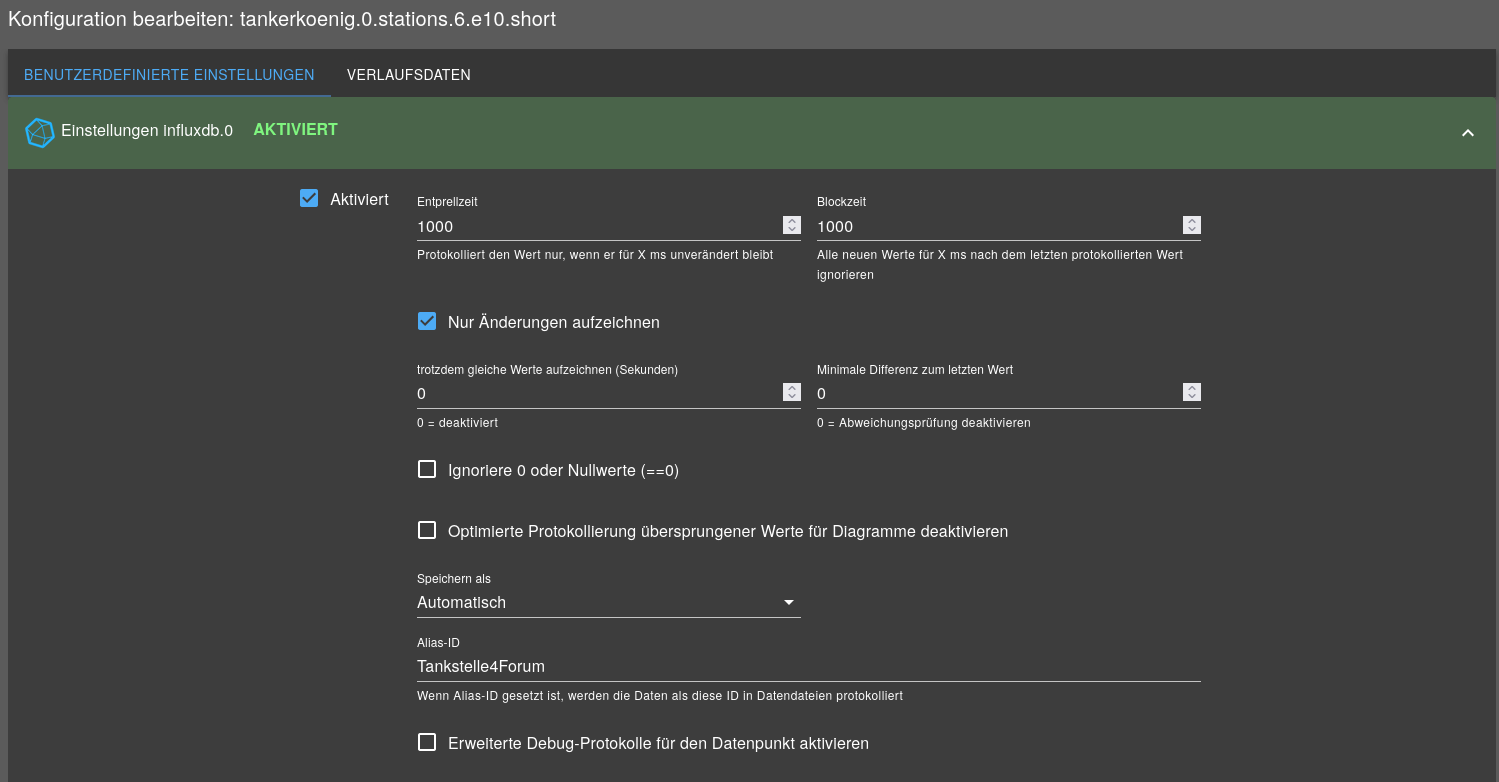Click spinner of gleiche Werte aufzeichnen field
Viewport: 1499px width, 782px height.
792,392
